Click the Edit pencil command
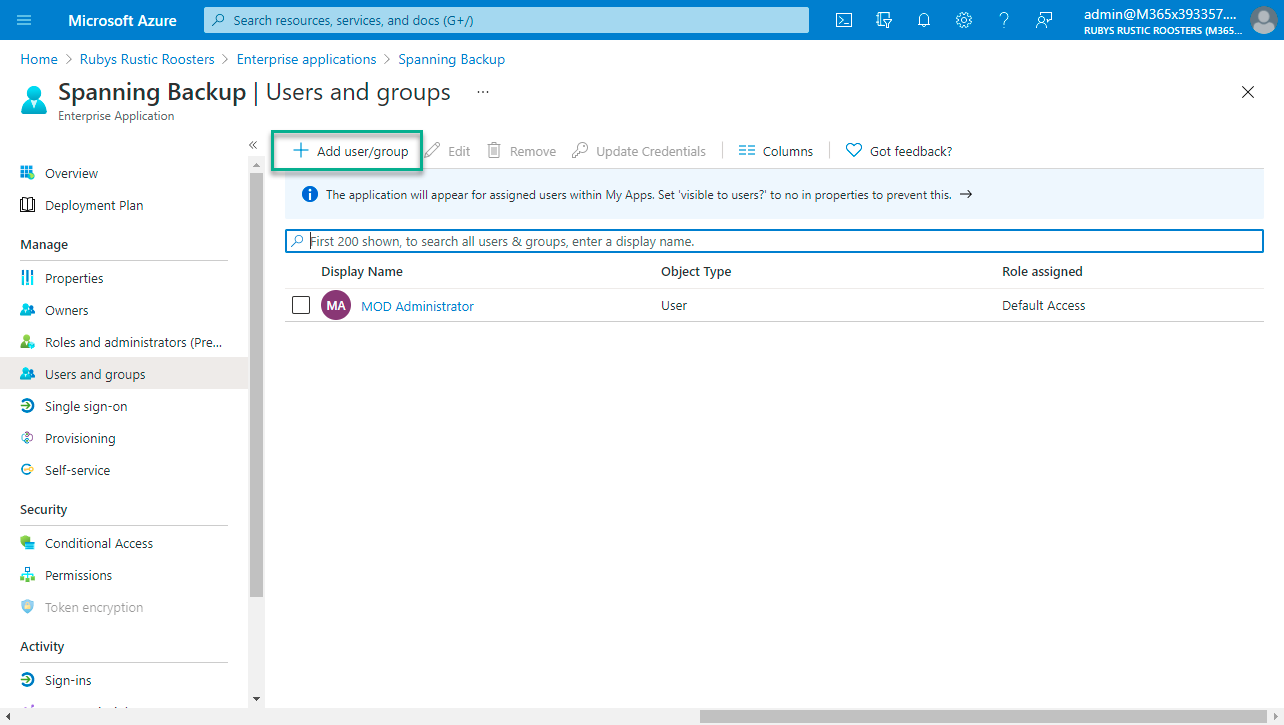Image resolution: width=1284 pixels, height=725 pixels. (x=447, y=151)
